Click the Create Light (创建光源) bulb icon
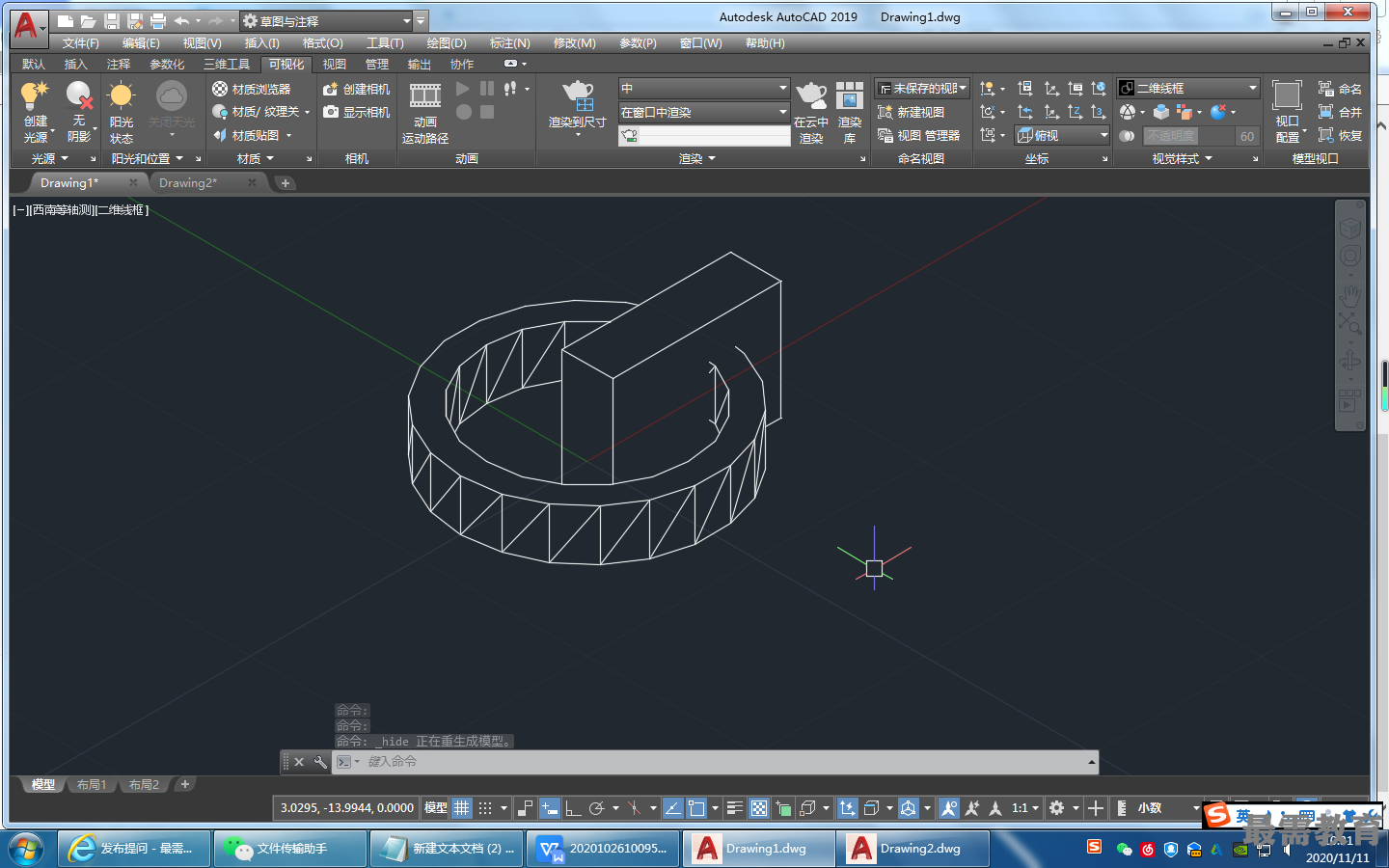 coord(35,95)
